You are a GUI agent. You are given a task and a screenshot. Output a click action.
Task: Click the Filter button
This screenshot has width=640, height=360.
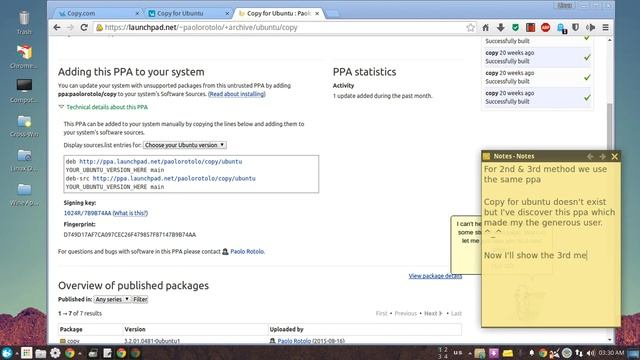(140, 299)
